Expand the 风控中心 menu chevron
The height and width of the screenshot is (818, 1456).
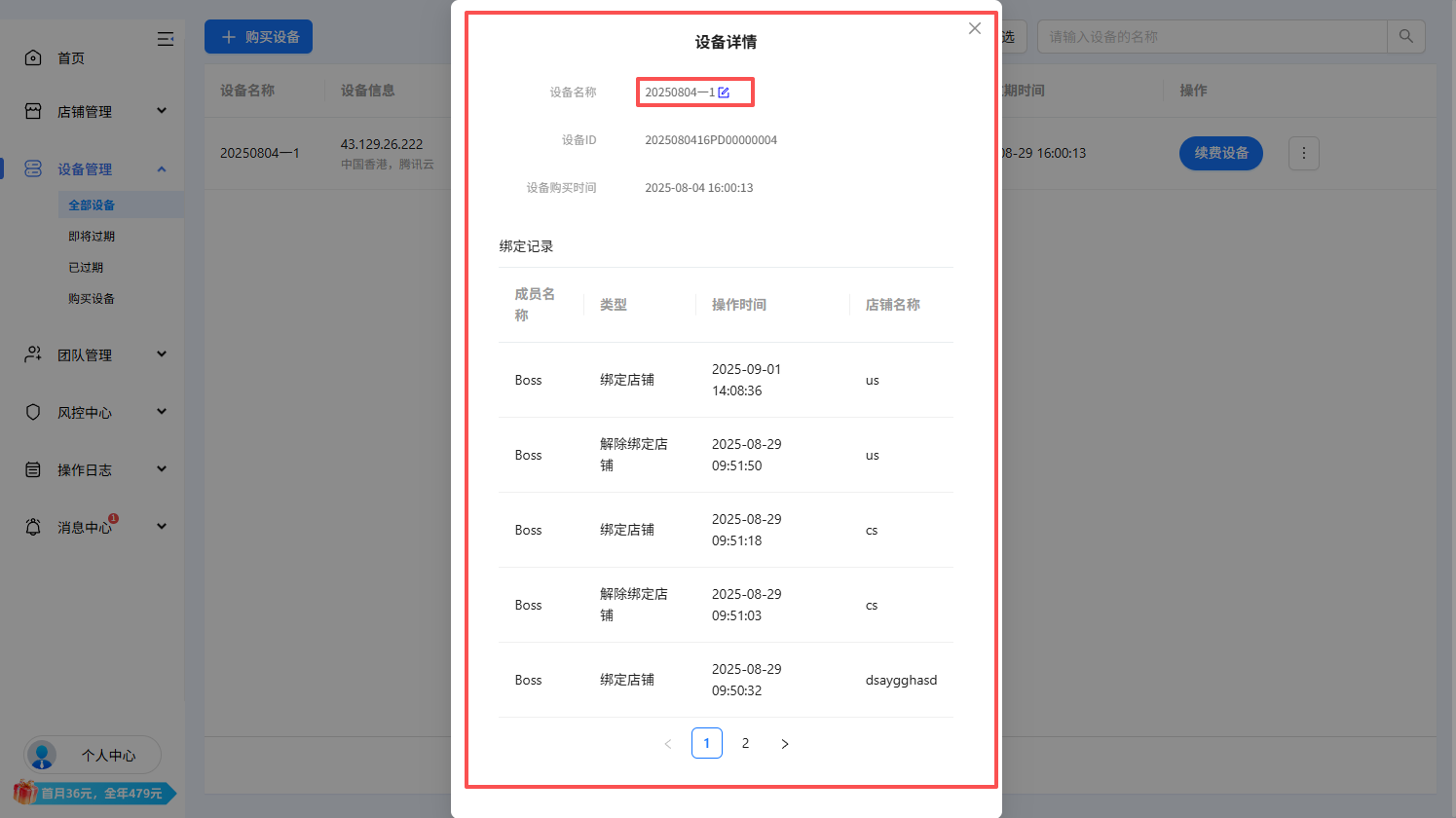pyautogui.click(x=162, y=411)
